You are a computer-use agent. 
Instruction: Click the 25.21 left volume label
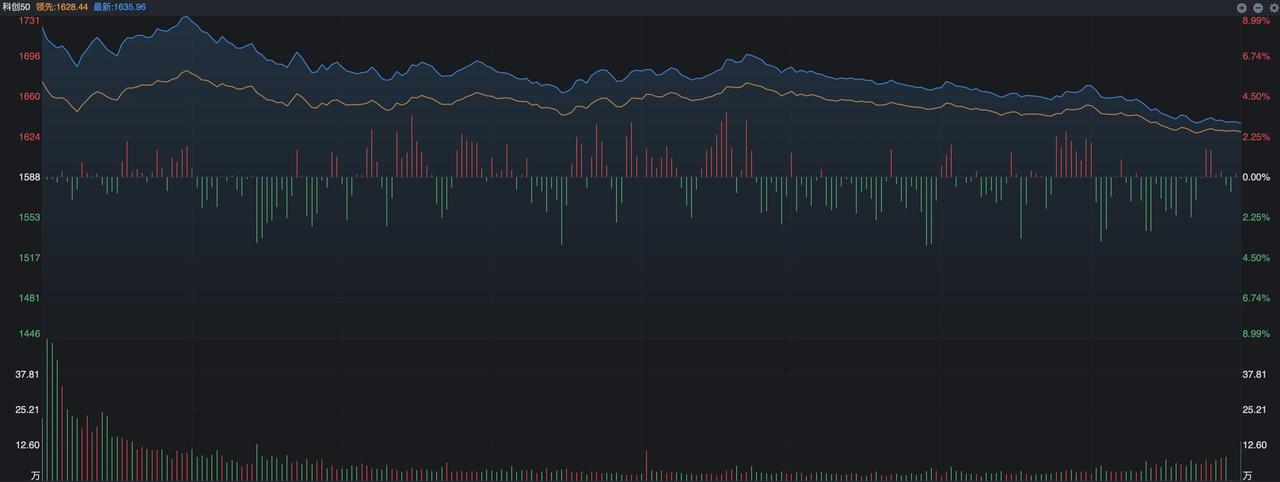26,410
